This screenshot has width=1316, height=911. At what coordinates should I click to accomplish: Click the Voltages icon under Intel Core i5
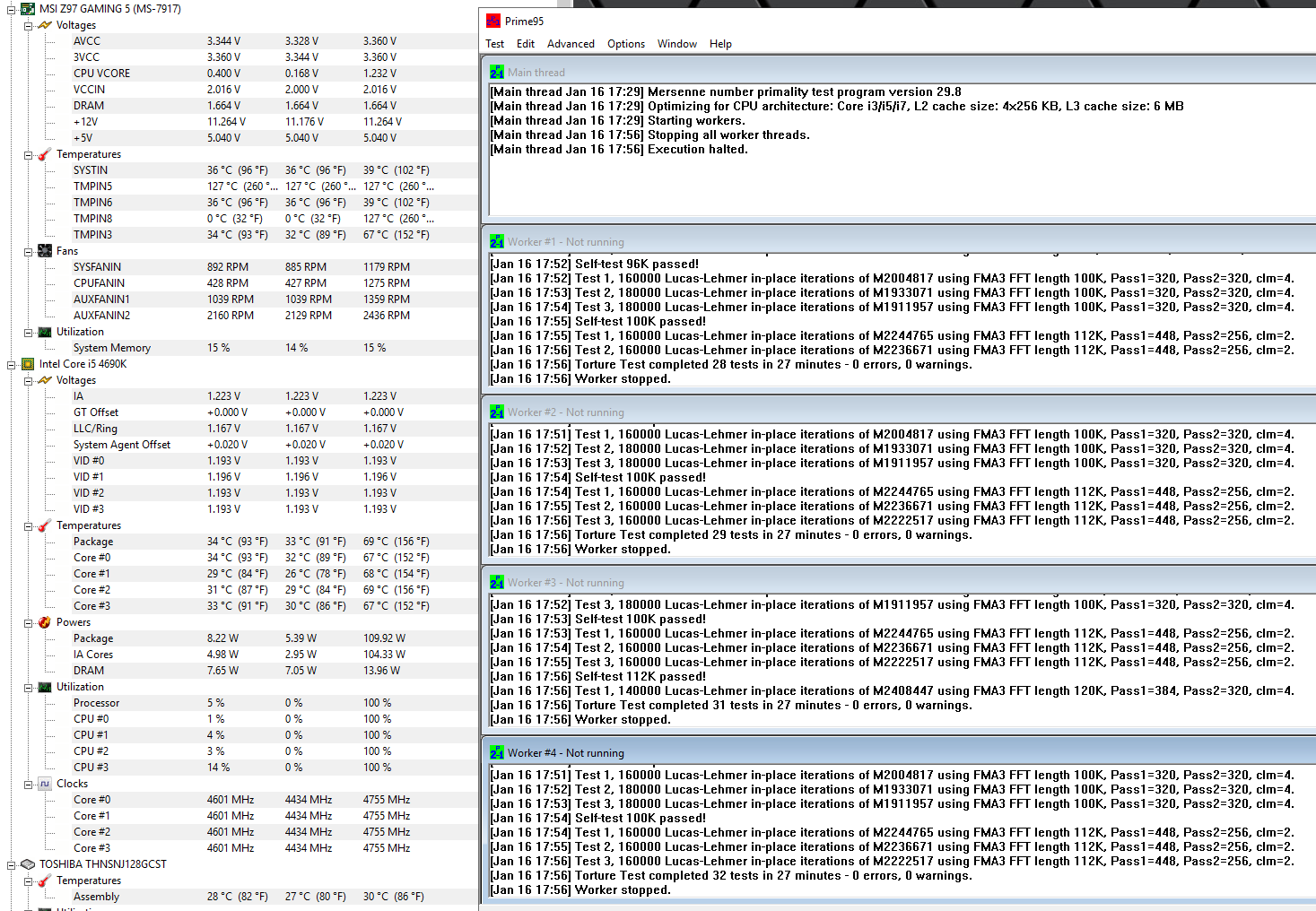(x=45, y=380)
